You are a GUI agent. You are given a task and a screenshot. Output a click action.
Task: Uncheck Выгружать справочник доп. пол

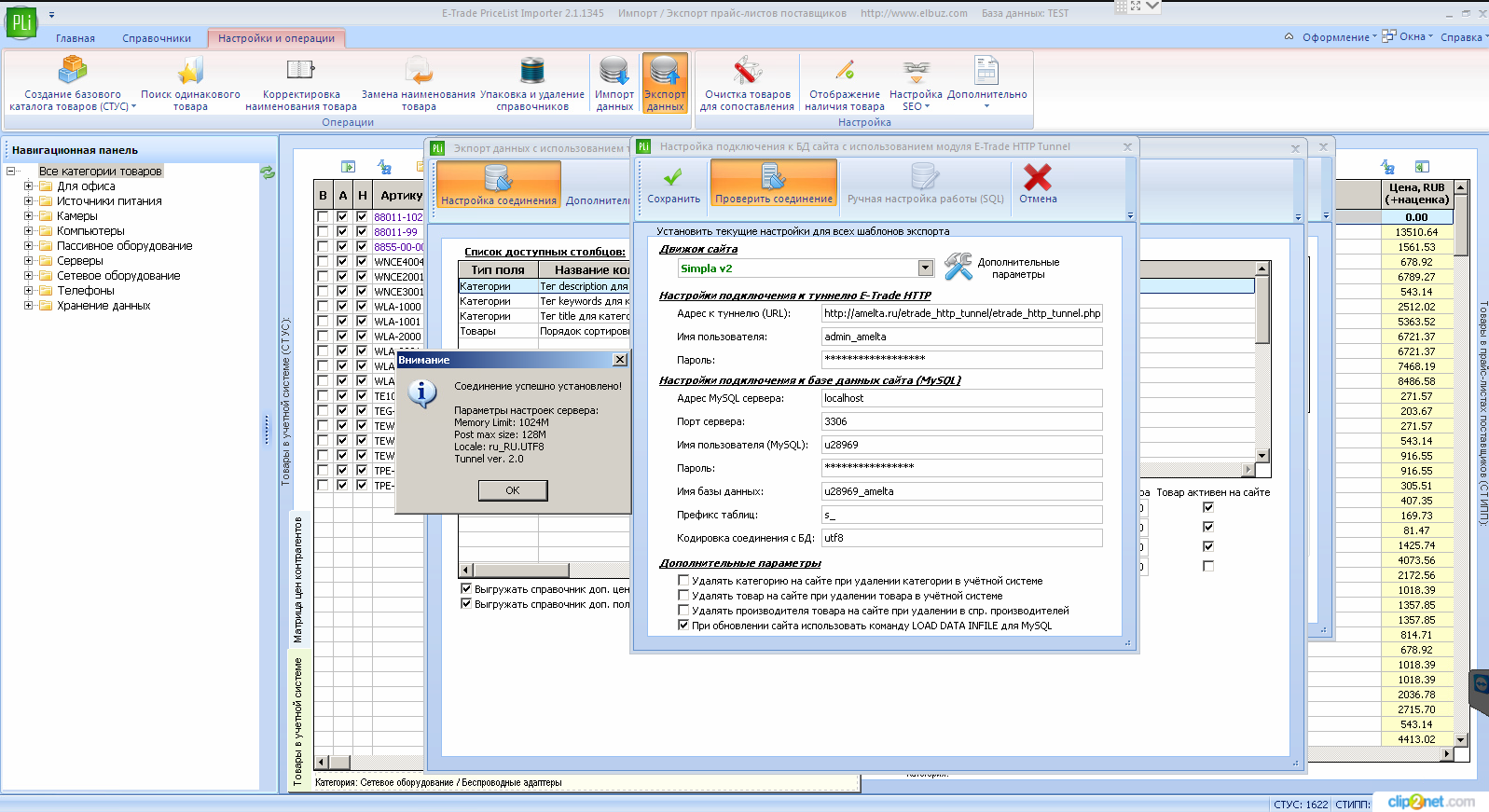point(466,604)
